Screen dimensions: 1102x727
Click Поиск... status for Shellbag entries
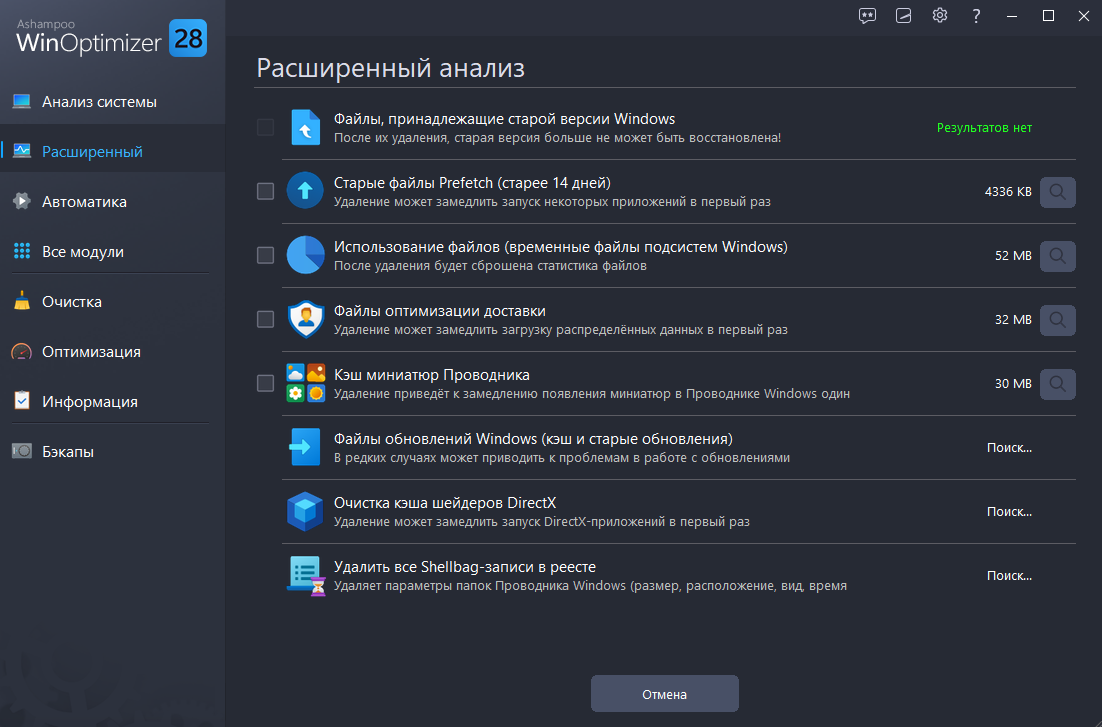point(1009,575)
